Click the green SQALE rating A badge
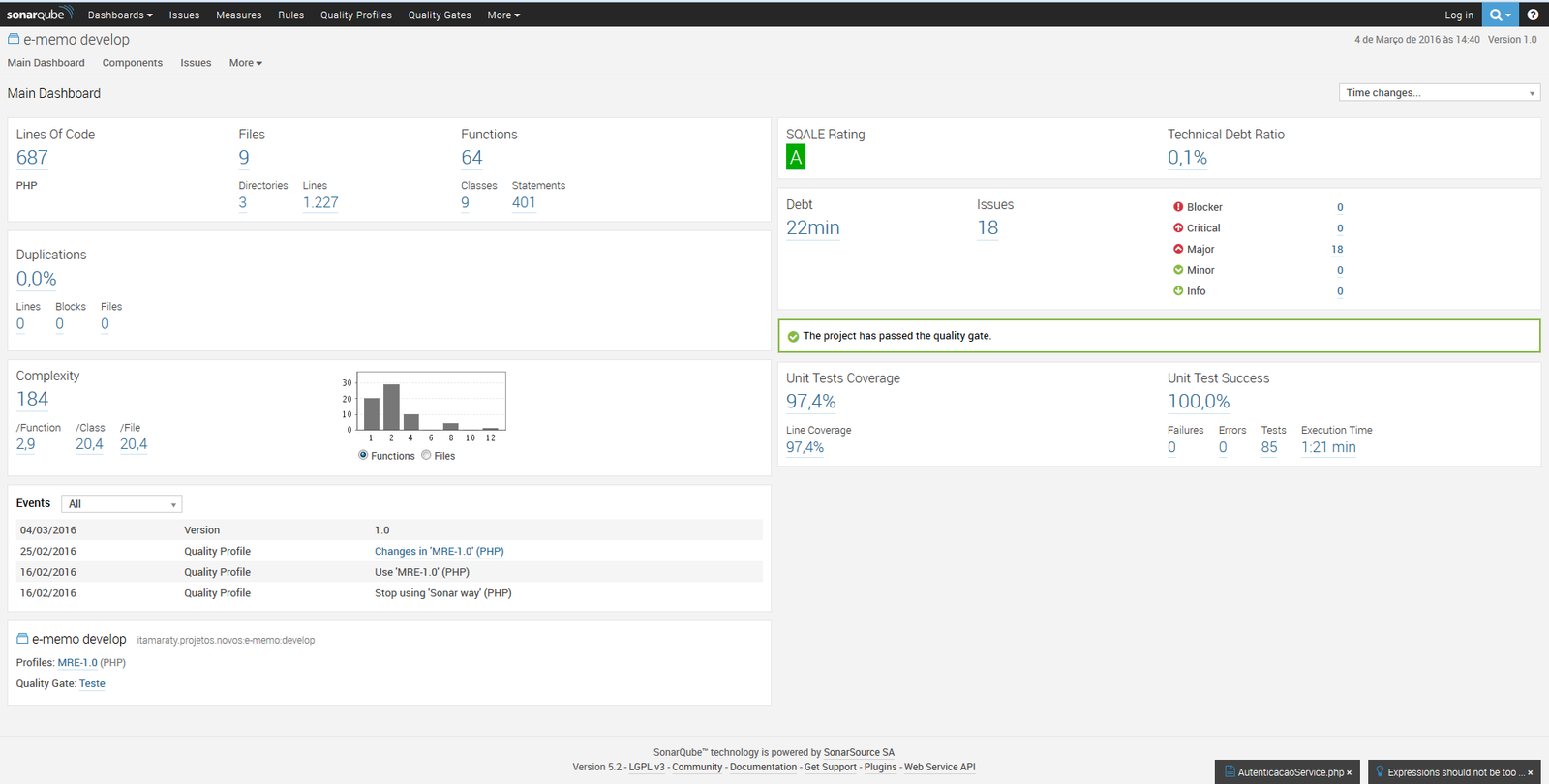 (x=796, y=157)
